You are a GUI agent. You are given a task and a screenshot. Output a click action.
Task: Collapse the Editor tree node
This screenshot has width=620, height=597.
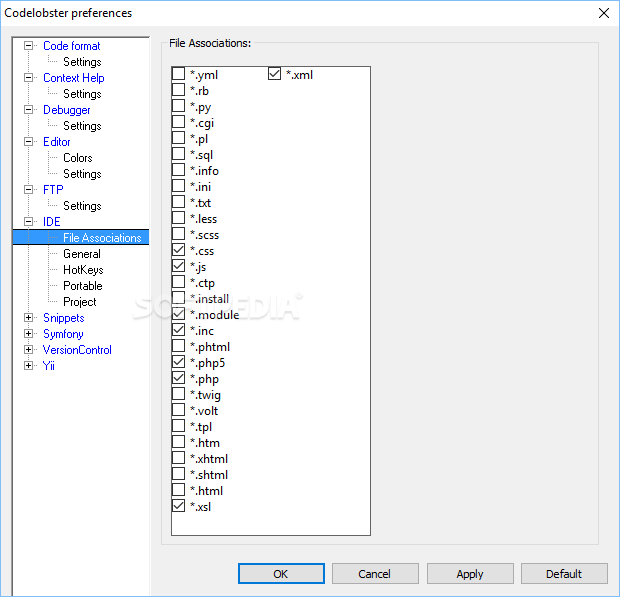click(x=28, y=142)
